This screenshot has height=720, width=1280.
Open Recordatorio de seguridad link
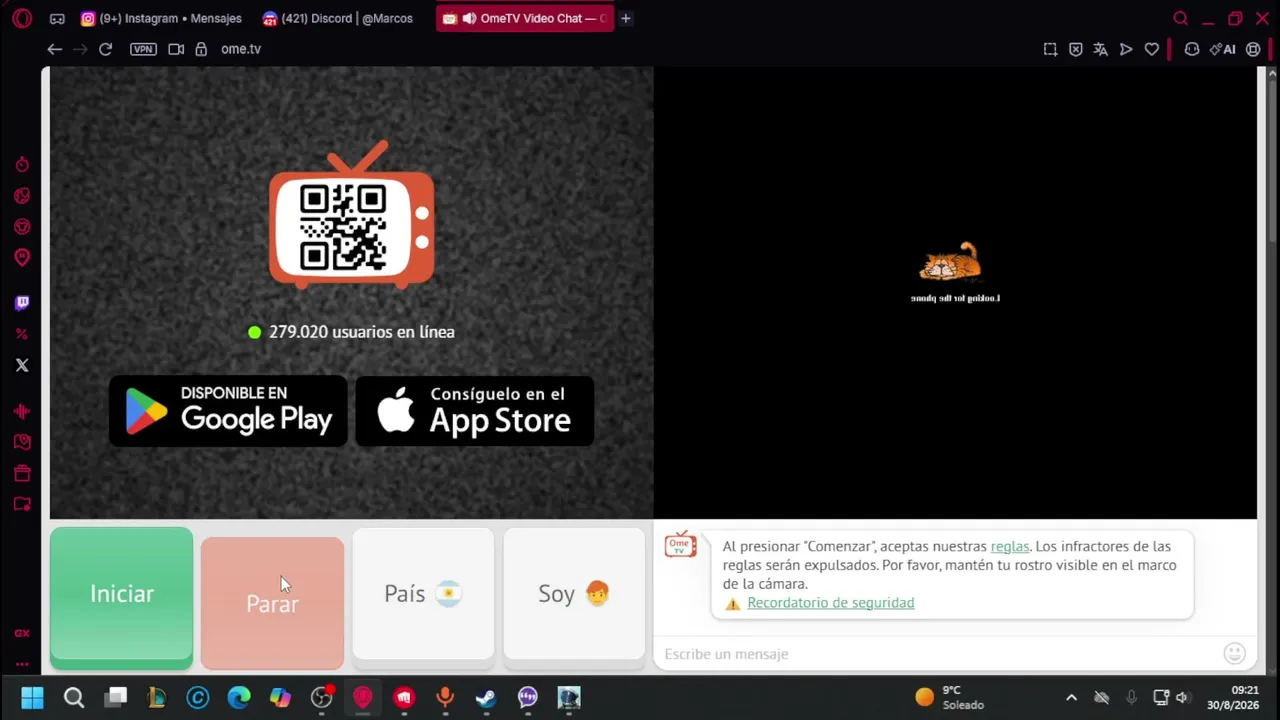(830, 603)
